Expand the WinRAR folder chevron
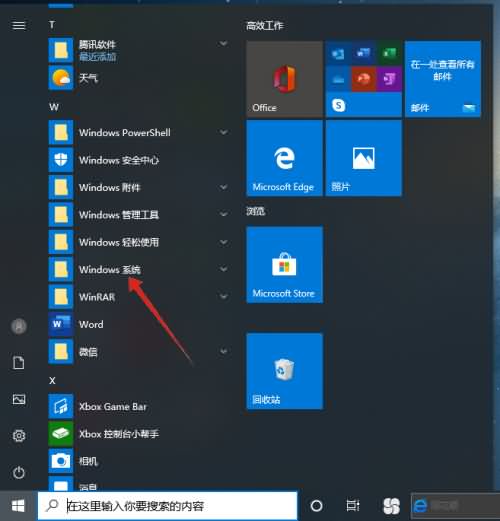The width and height of the screenshot is (500, 521). point(224,296)
